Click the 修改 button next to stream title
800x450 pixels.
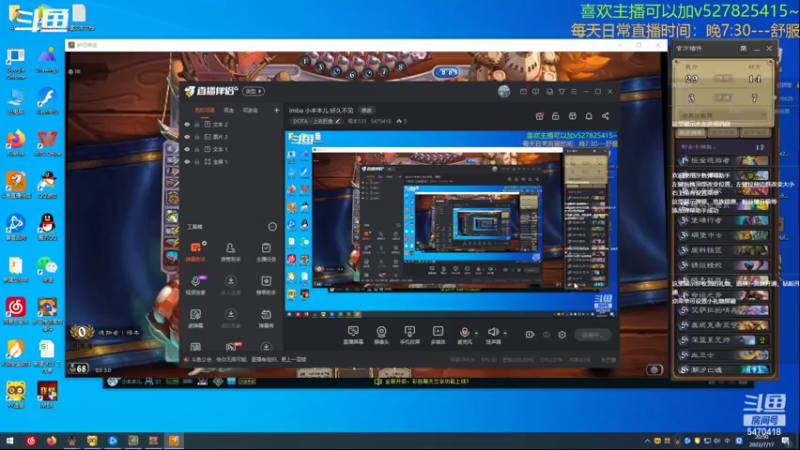point(366,110)
